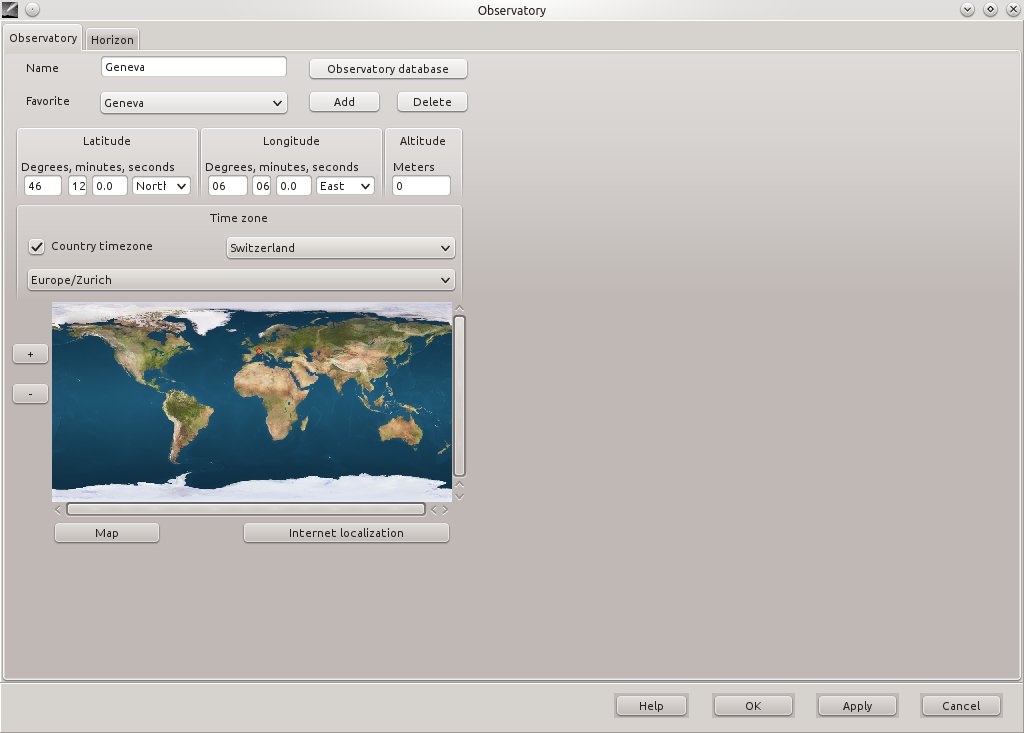Open the East/West longitude dropdown
Viewport: 1024px width, 733px height.
coord(345,186)
